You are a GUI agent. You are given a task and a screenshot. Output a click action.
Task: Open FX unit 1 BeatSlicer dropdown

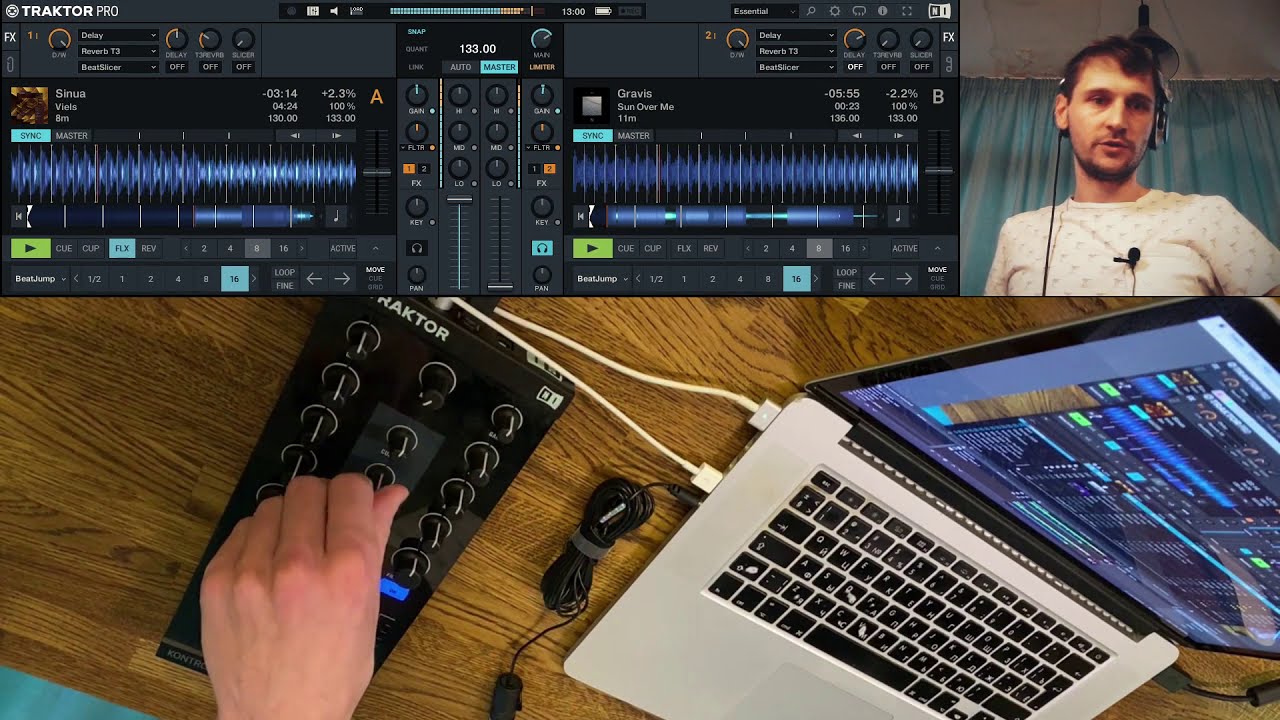click(118, 67)
